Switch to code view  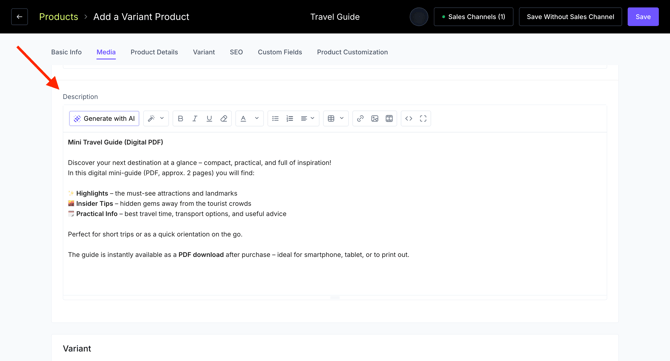coord(408,118)
